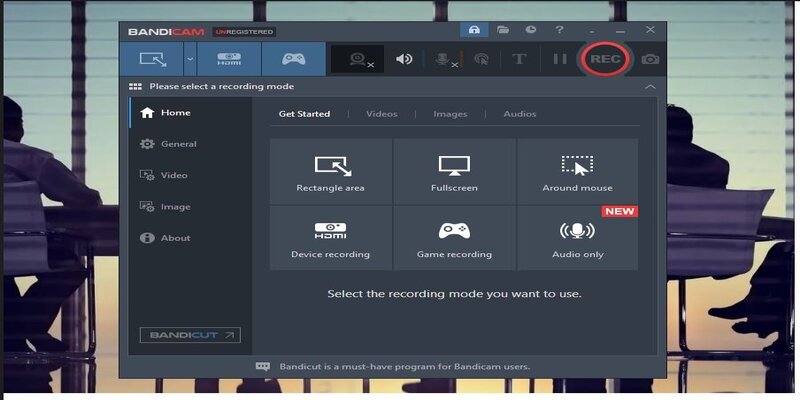Click the BANDICAM logo
800x400 pixels.
click(x=166, y=32)
